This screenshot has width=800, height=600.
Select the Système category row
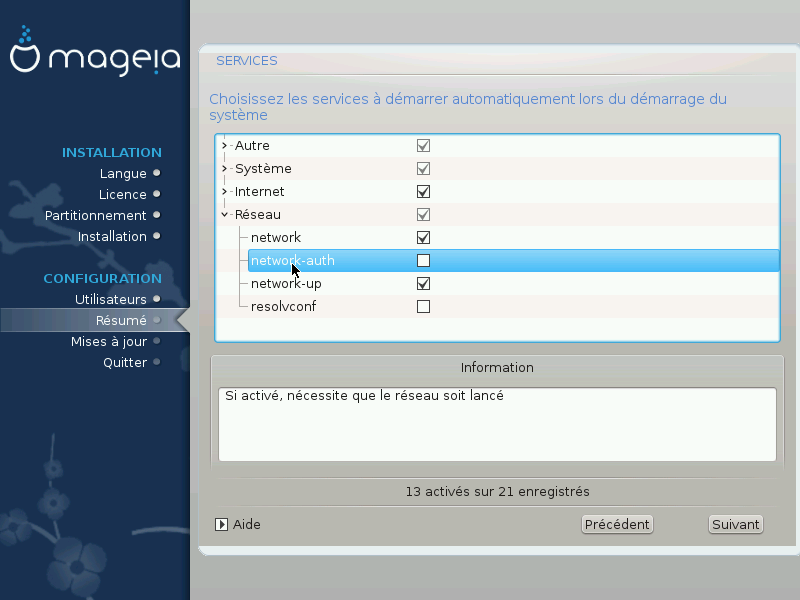click(497, 169)
